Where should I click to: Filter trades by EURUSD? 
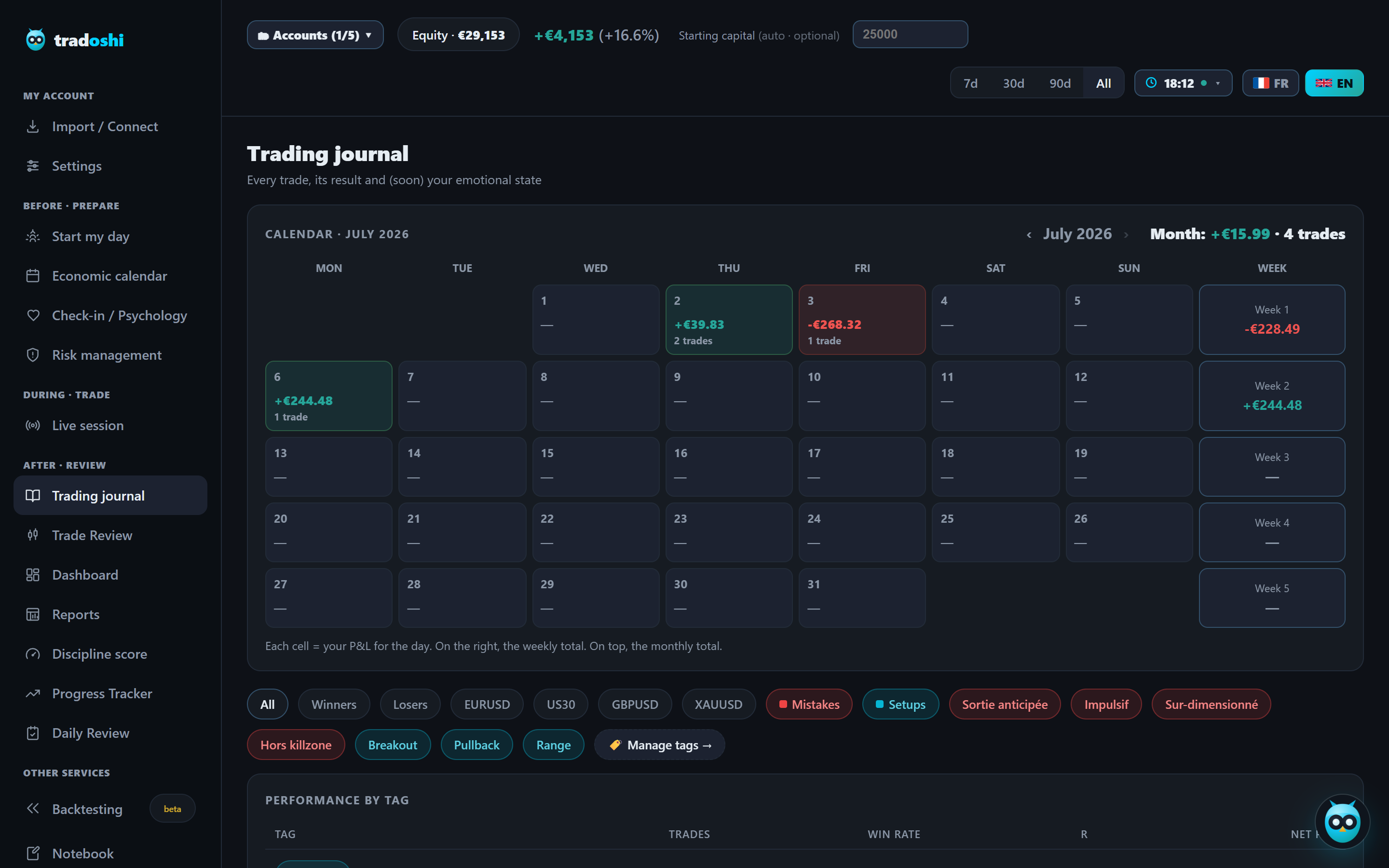487,704
